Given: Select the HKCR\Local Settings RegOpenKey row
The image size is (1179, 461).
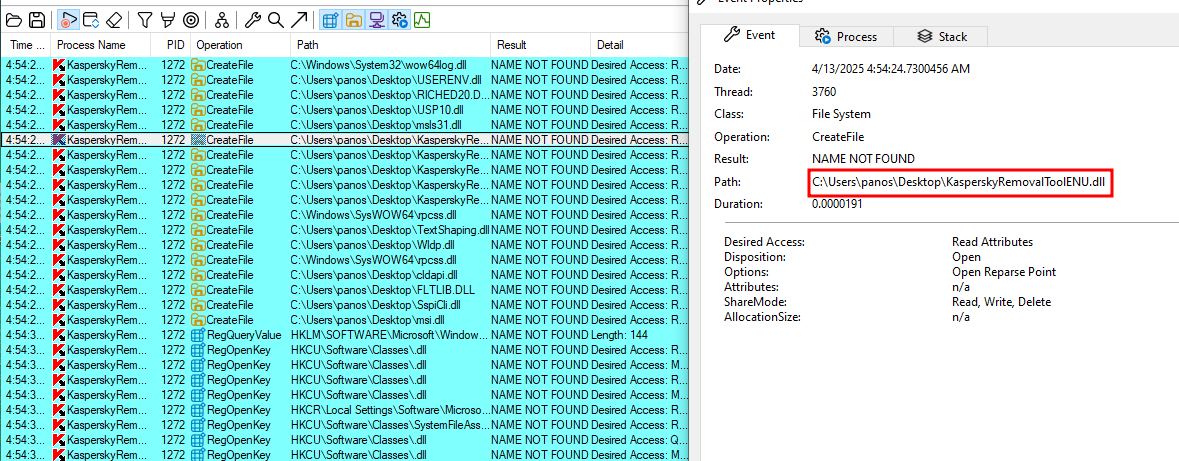Looking at the screenshot, I should click(x=344, y=410).
